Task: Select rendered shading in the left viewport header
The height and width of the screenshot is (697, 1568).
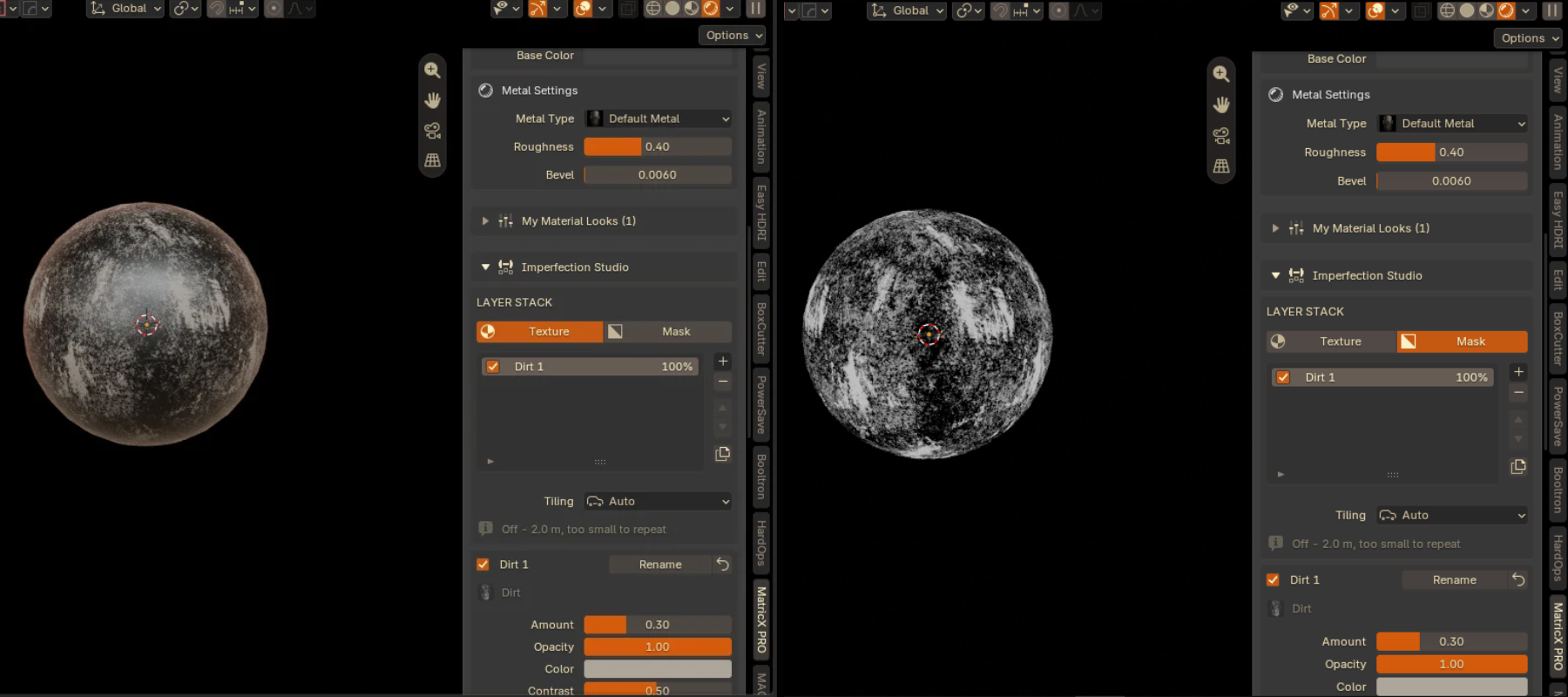Action: coord(711,9)
